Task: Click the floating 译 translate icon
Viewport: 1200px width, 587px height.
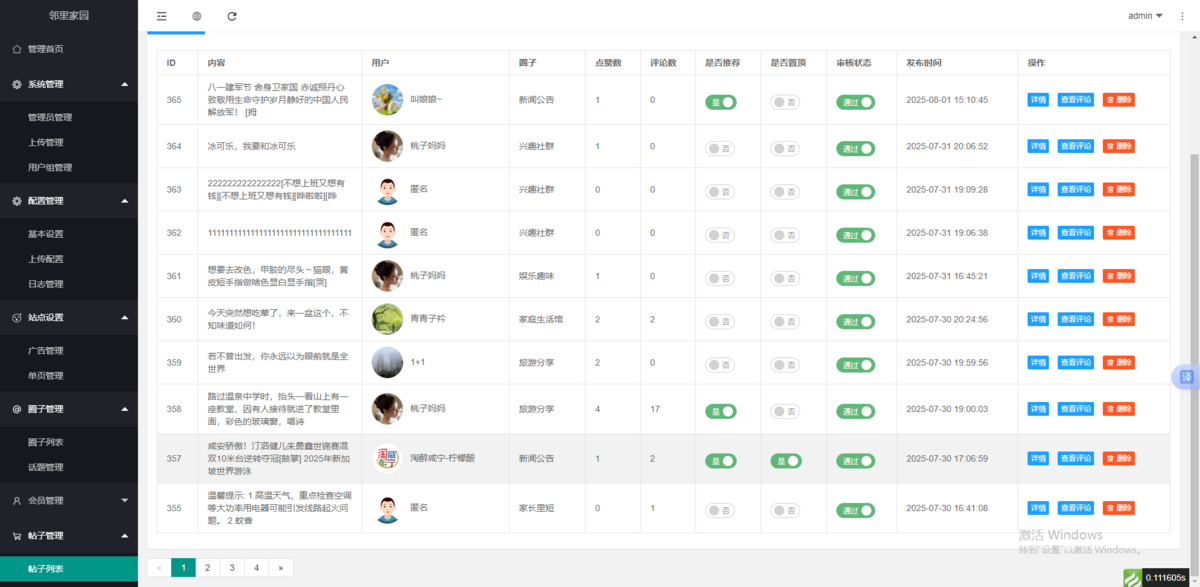Action: click(x=1186, y=377)
